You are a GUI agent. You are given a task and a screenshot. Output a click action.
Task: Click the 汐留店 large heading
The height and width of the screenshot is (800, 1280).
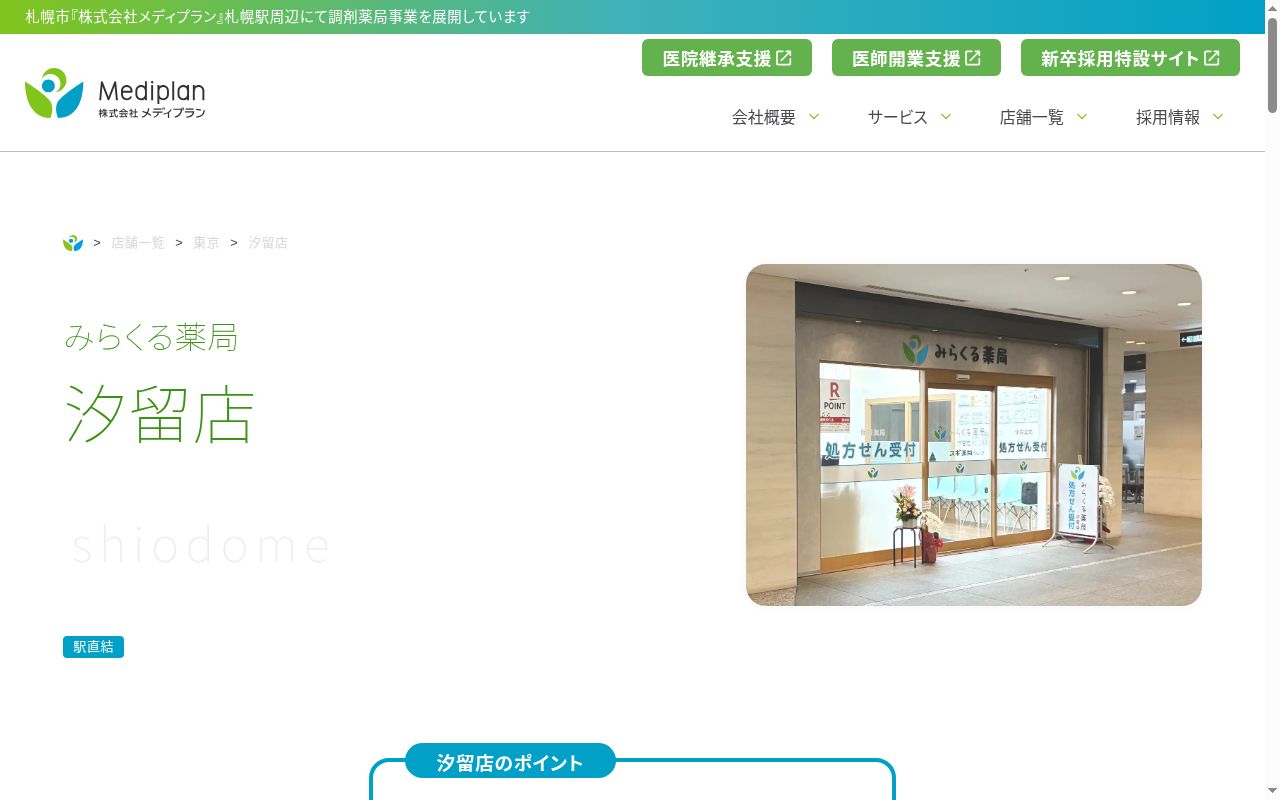click(x=160, y=413)
